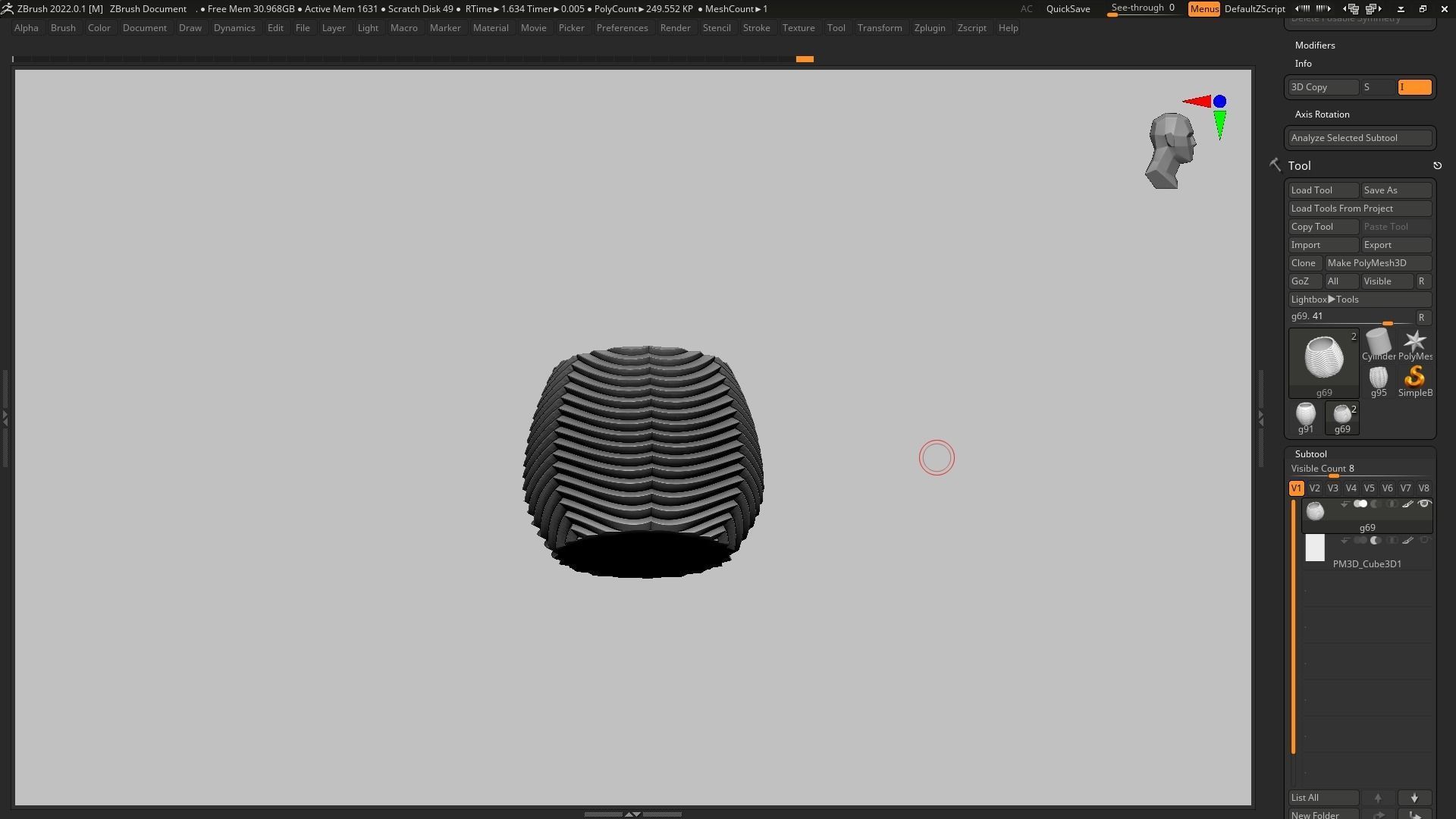Click the move subtool down arrow

pyautogui.click(x=1414, y=798)
